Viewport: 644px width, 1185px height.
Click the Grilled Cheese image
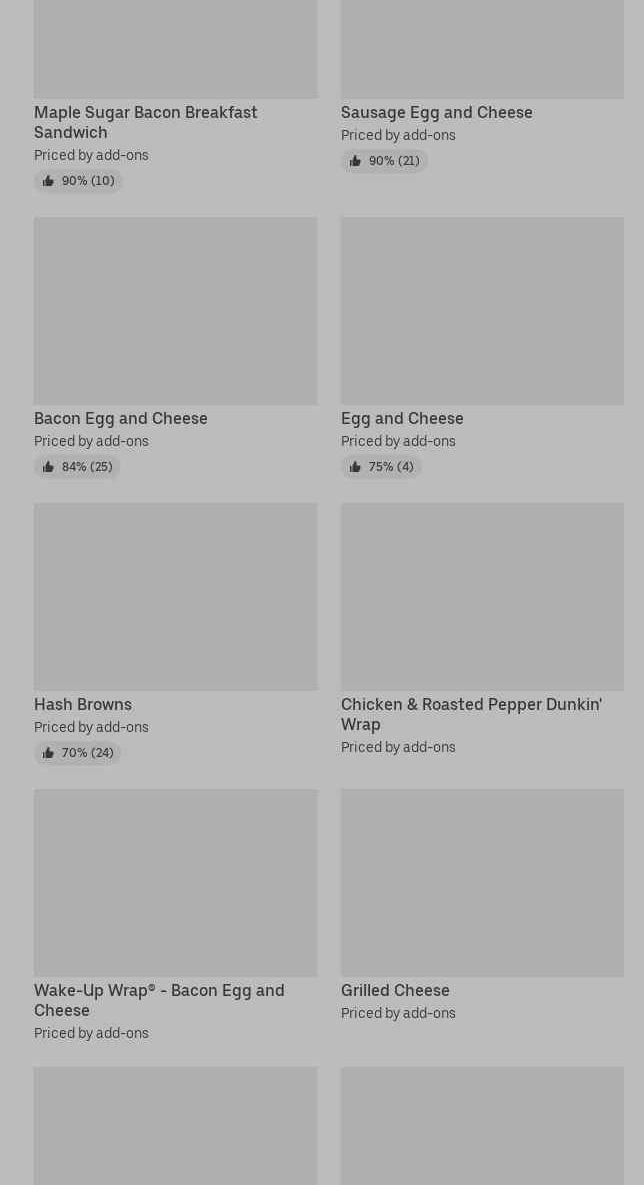[482, 883]
